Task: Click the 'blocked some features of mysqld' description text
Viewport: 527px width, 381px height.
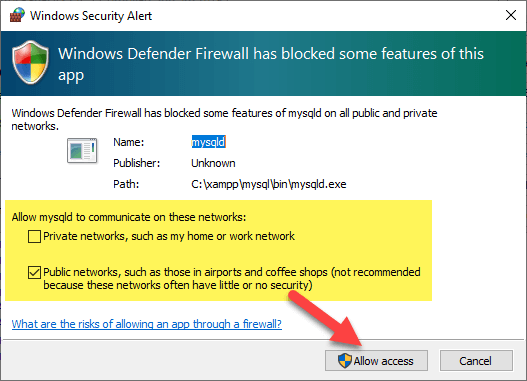Action: [224, 119]
